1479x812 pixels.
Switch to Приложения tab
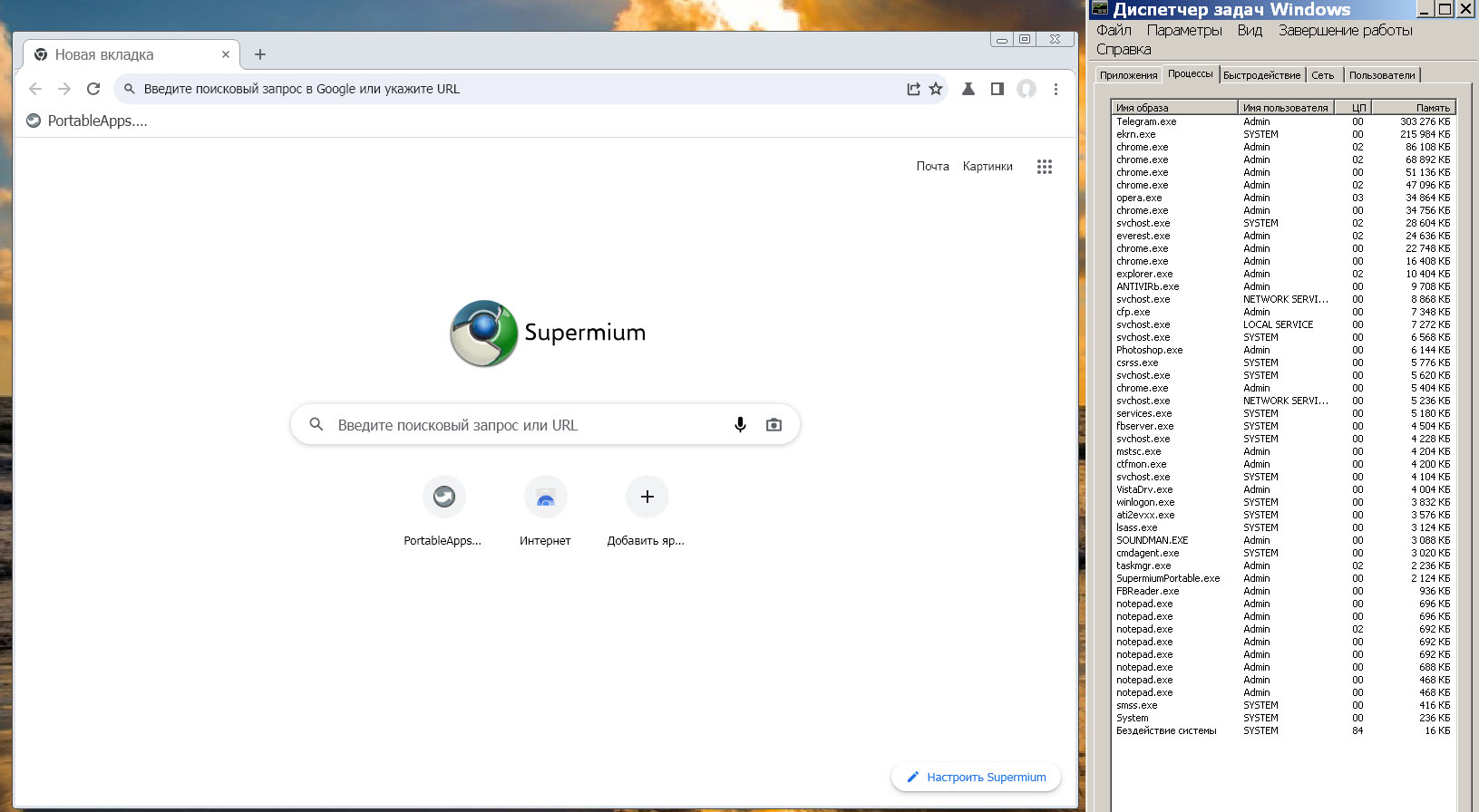[x=1128, y=75]
